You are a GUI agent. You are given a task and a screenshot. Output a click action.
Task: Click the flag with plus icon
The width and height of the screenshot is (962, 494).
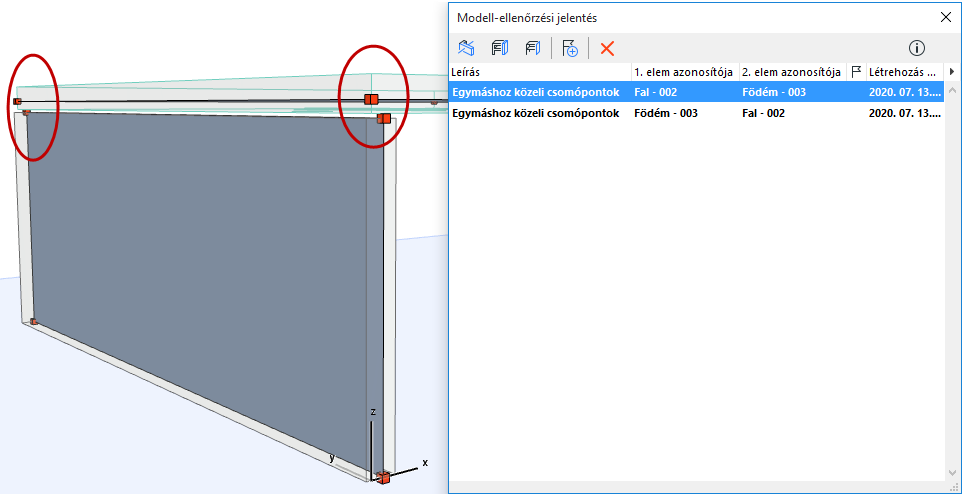pyautogui.click(x=570, y=48)
